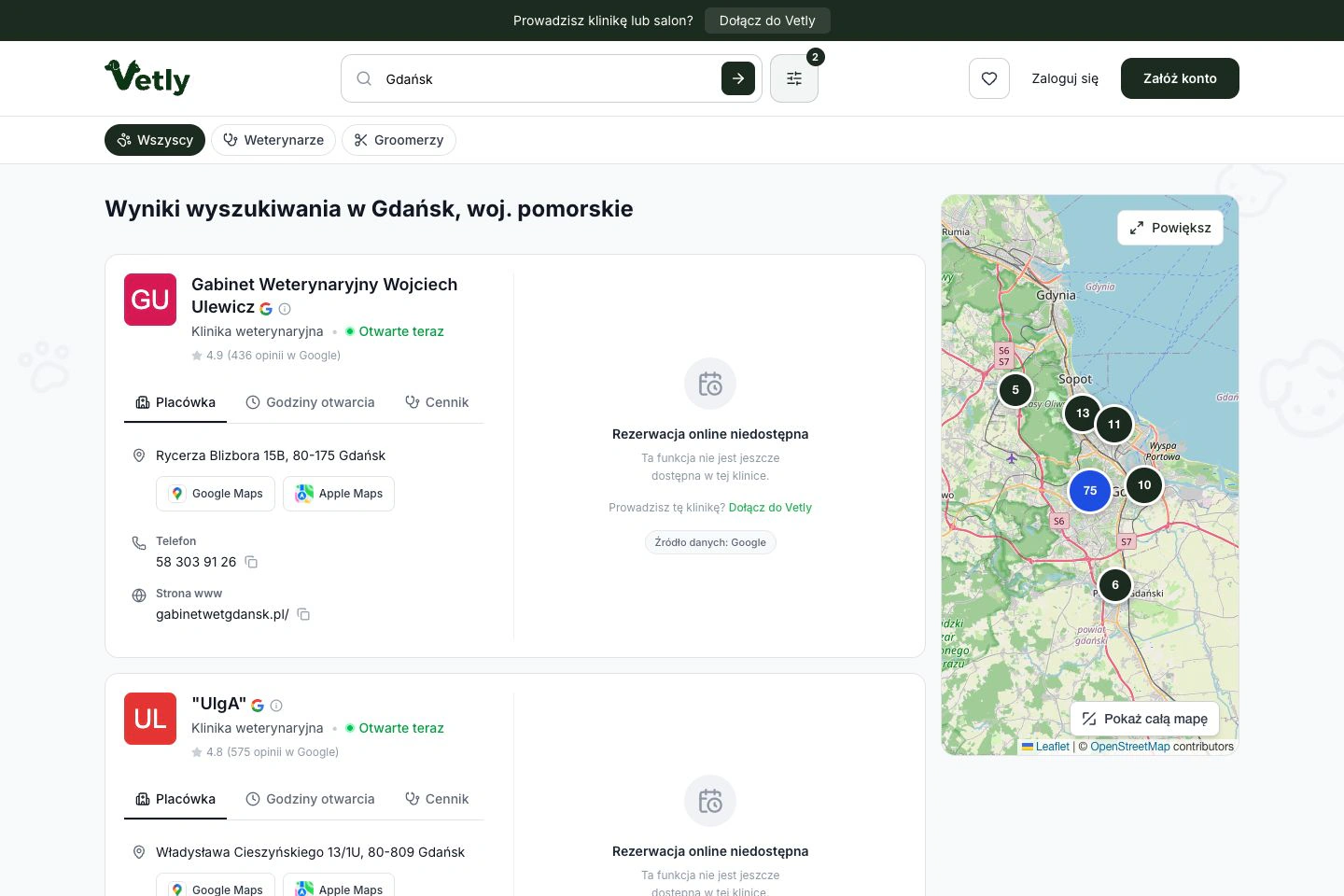The height and width of the screenshot is (896, 1344).
Task: Select the UL clinic avatar
Action: point(150,719)
